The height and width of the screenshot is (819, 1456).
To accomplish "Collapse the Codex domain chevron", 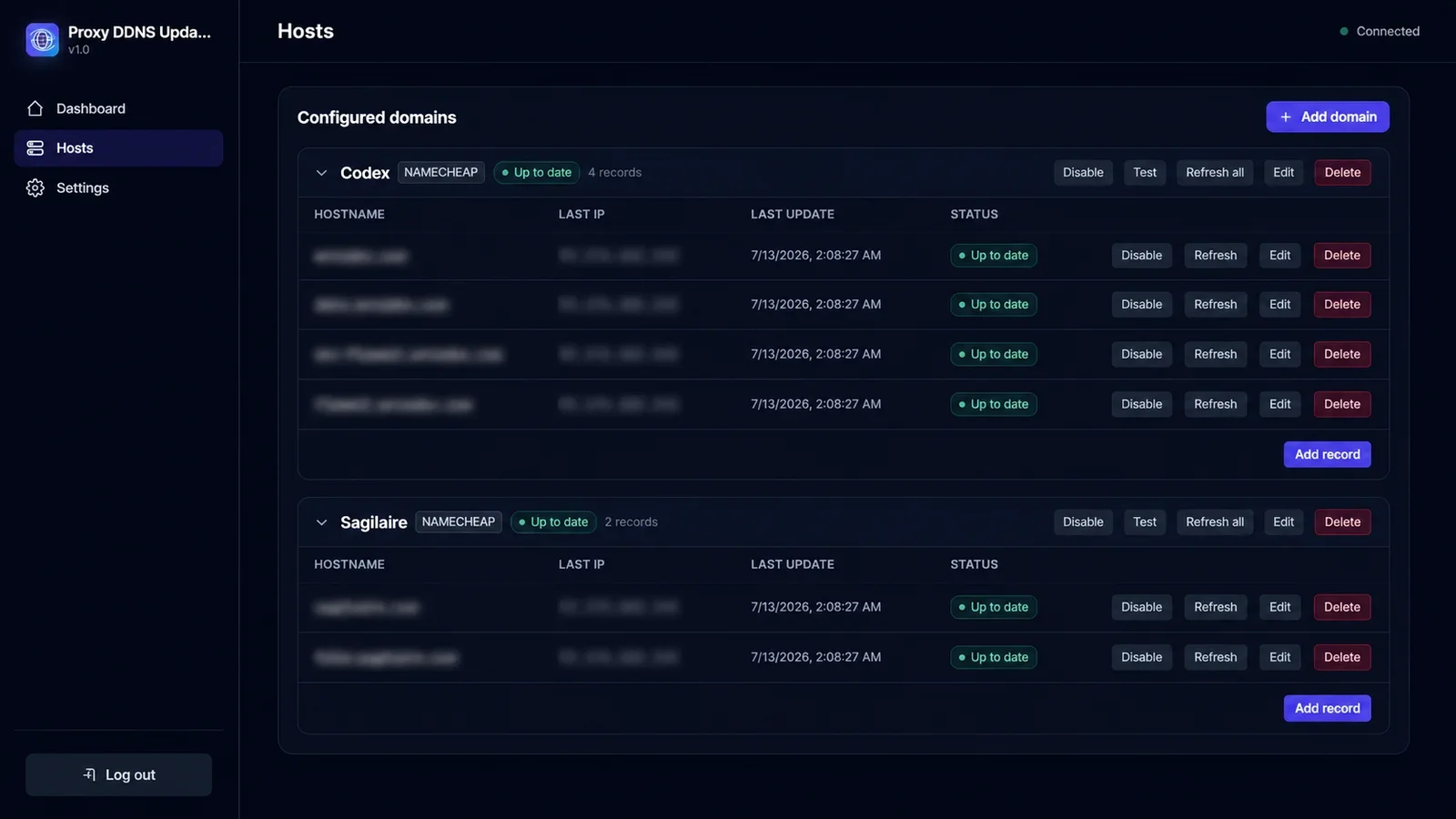I will (321, 173).
